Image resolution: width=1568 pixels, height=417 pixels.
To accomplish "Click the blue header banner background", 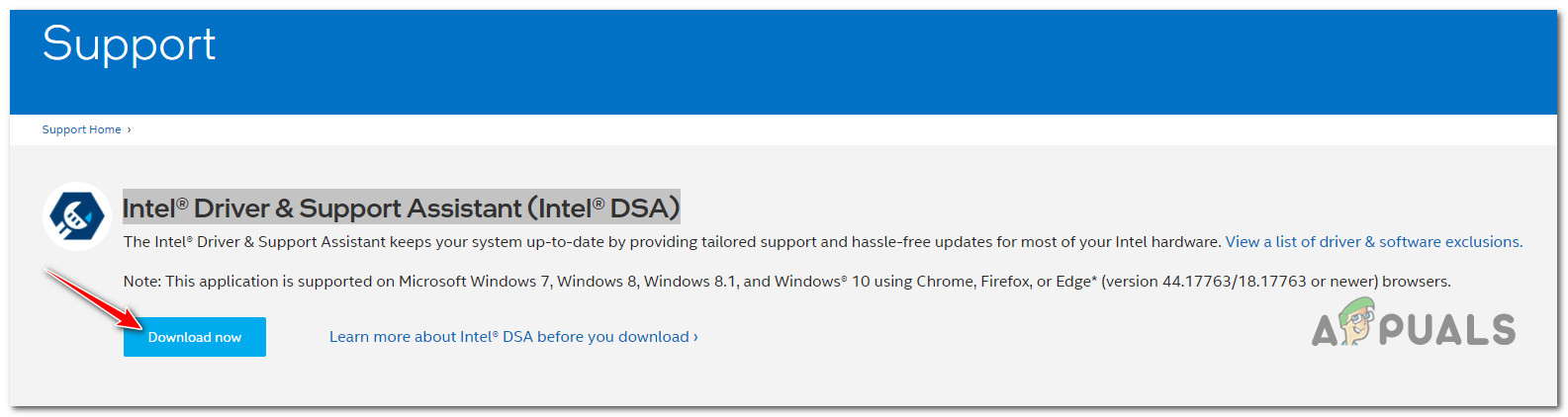I will (791, 59).
